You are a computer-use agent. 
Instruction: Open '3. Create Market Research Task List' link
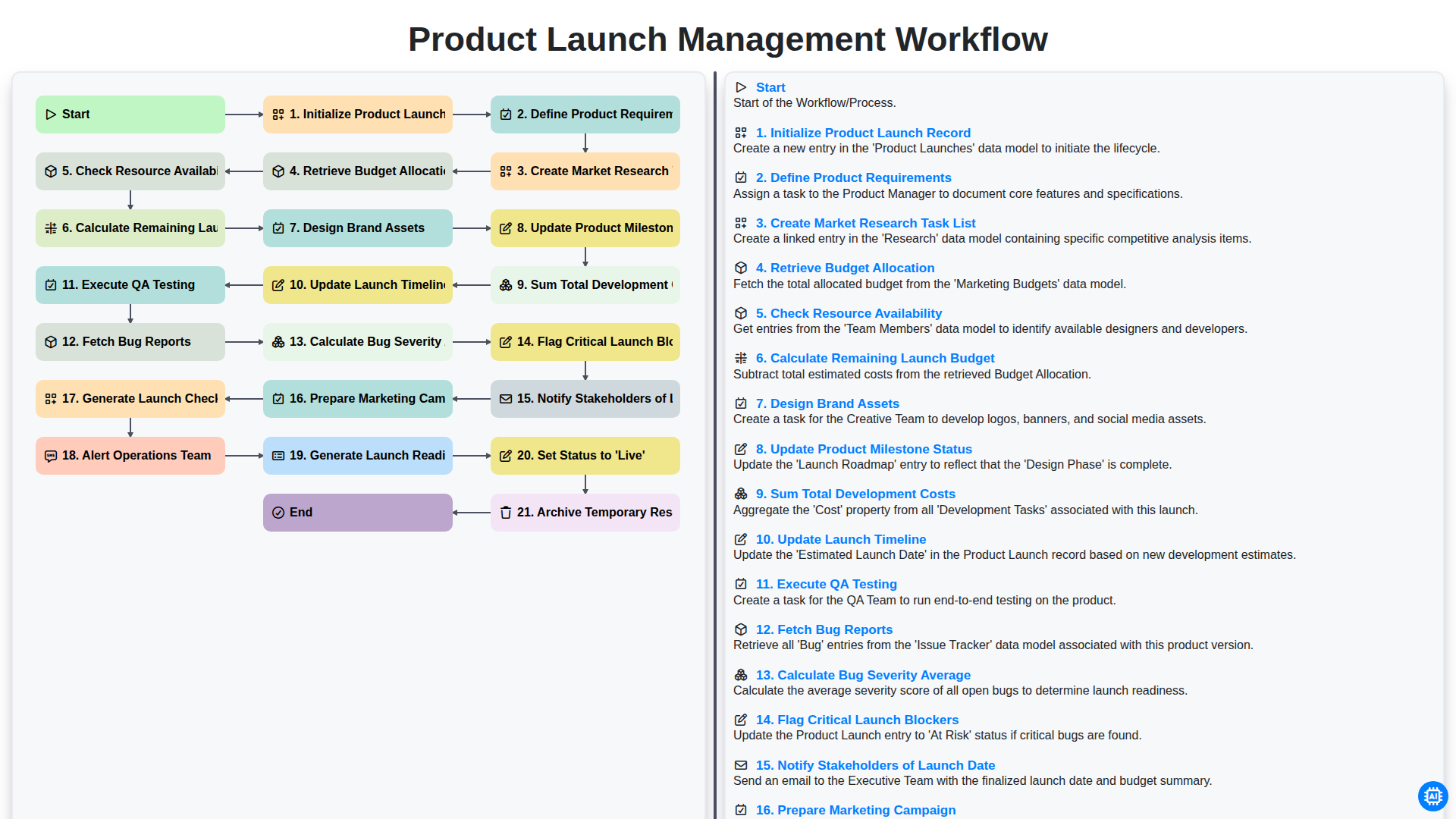pyautogui.click(x=865, y=223)
